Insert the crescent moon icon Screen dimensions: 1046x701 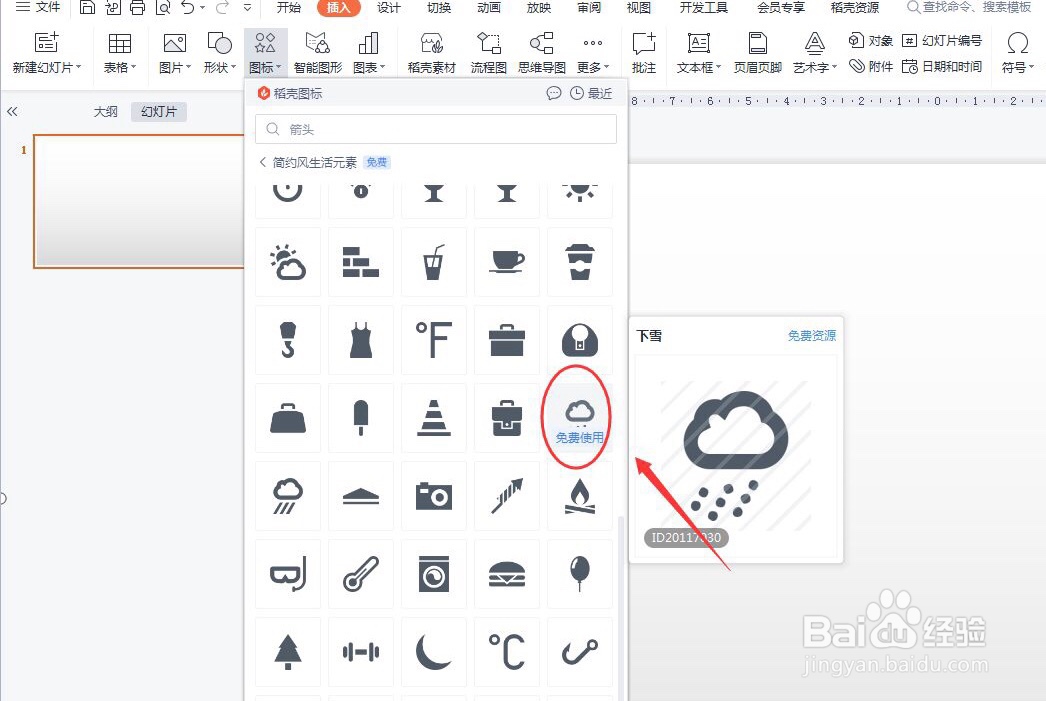pyautogui.click(x=434, y=652)
